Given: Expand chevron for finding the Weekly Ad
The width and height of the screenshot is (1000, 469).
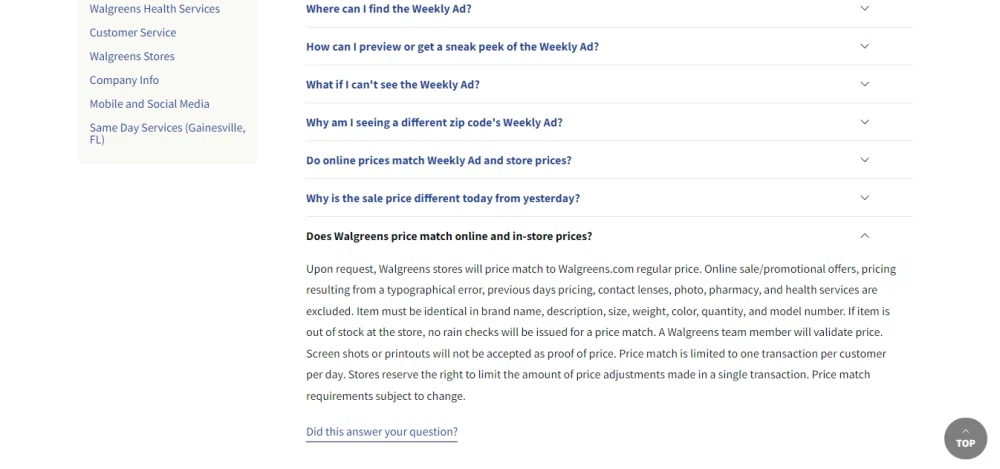Looking at the screenshot, I should pos(865,9).
